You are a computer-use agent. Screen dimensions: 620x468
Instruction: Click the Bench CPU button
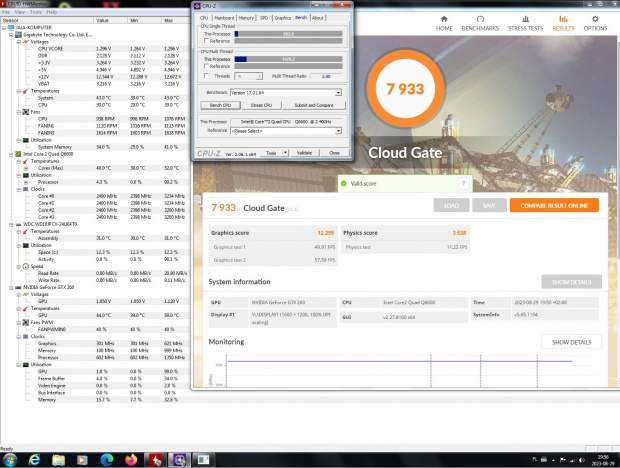click(220, 104)
